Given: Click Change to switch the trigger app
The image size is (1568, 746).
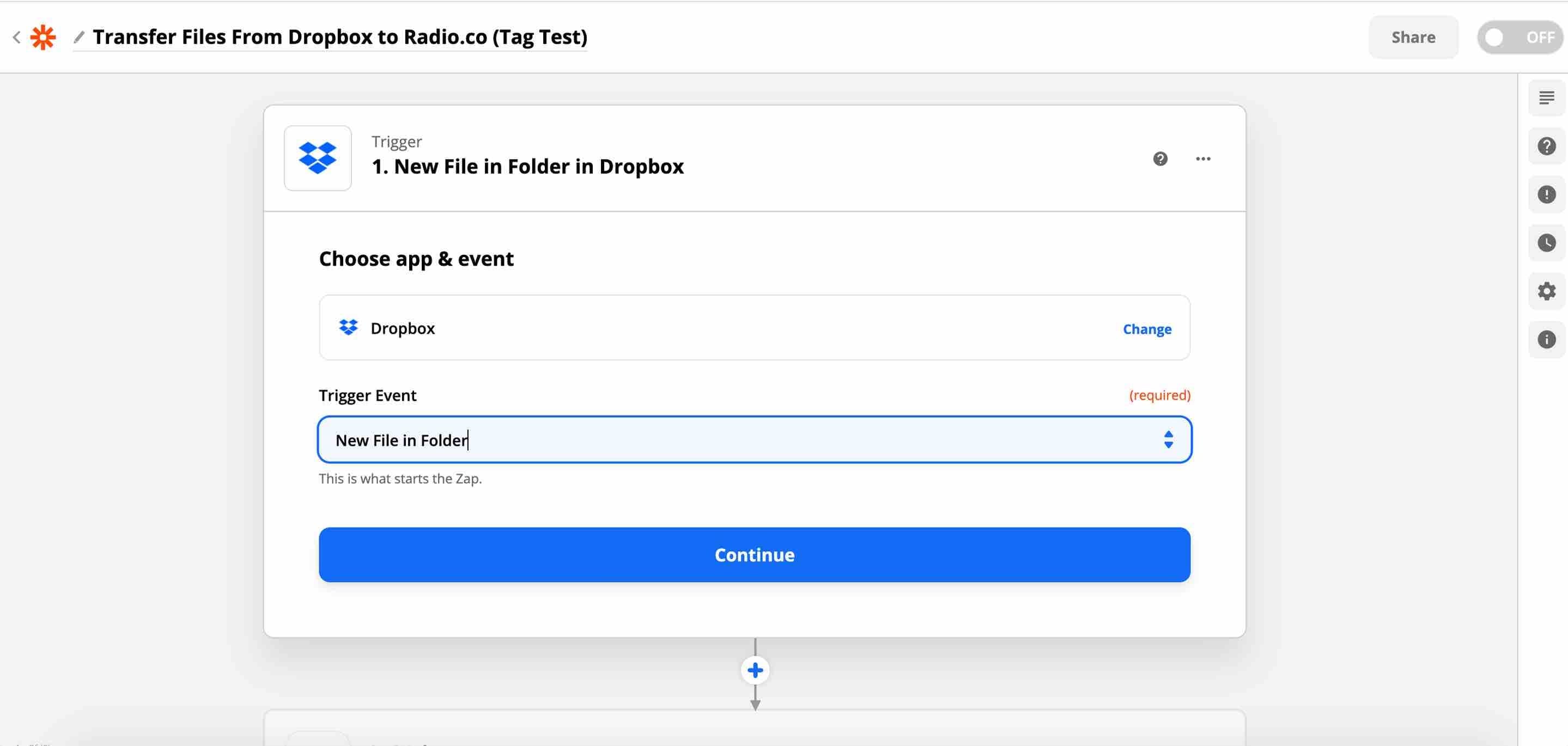Looking at the screenshot, I should click(x=1146, y=328).
